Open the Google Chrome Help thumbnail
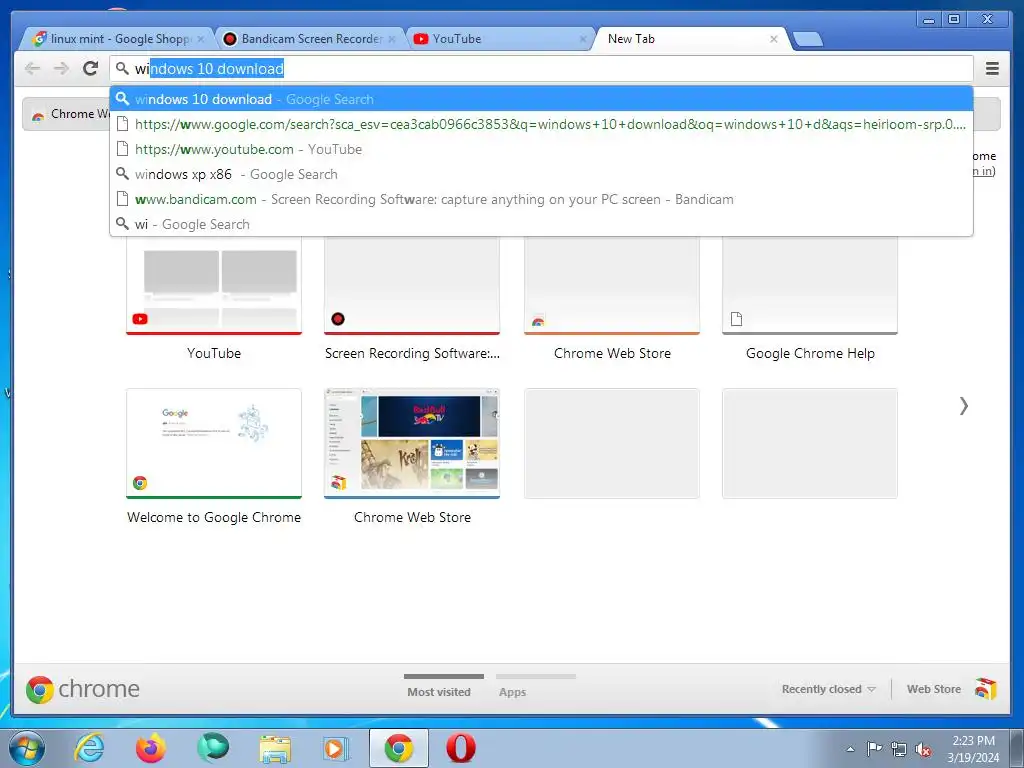 [x=810, y=285]
